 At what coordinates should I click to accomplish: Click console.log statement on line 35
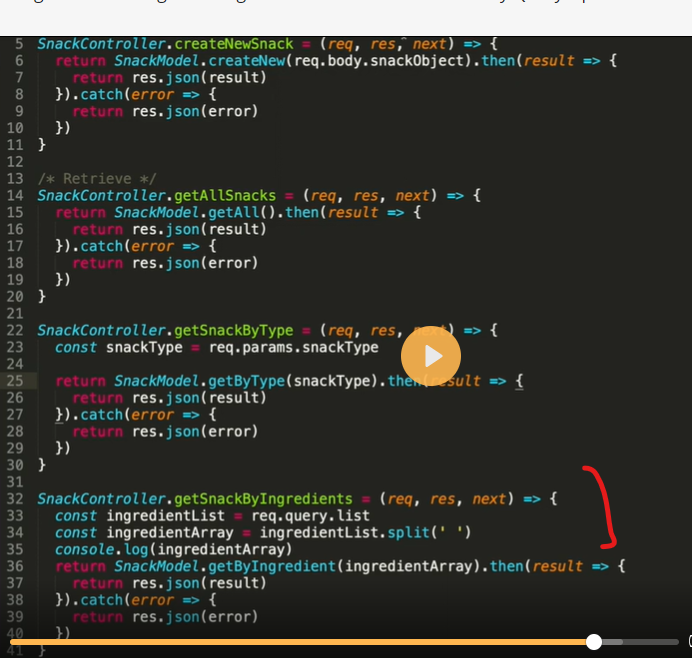[x=173, y=549]
